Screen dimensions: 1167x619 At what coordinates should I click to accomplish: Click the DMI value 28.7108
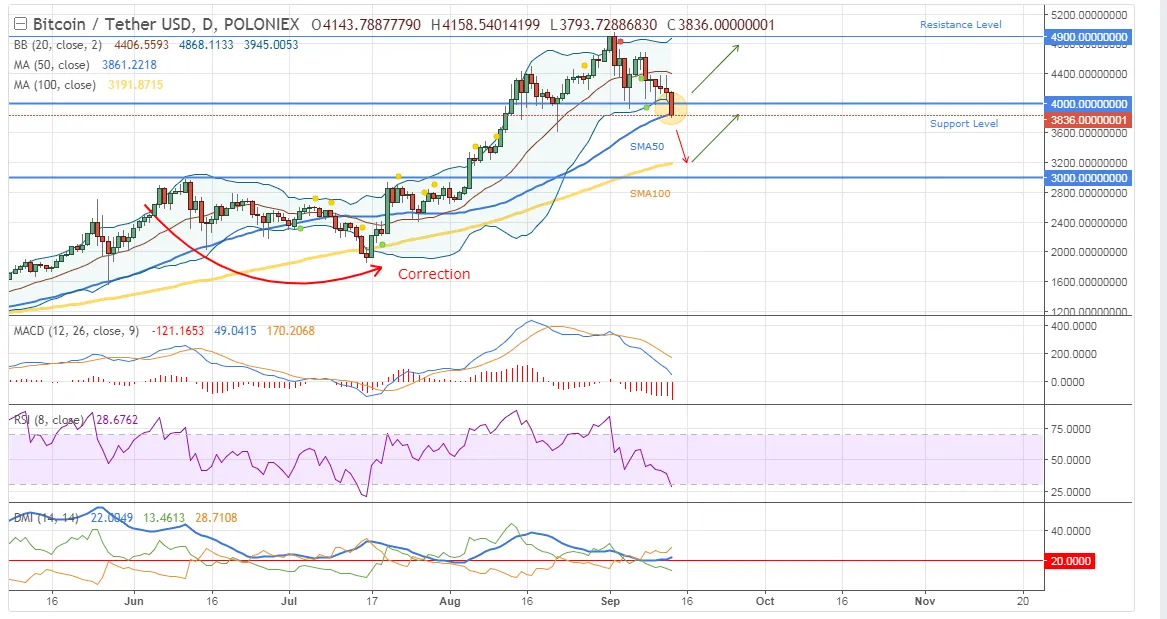coord(216,517)
